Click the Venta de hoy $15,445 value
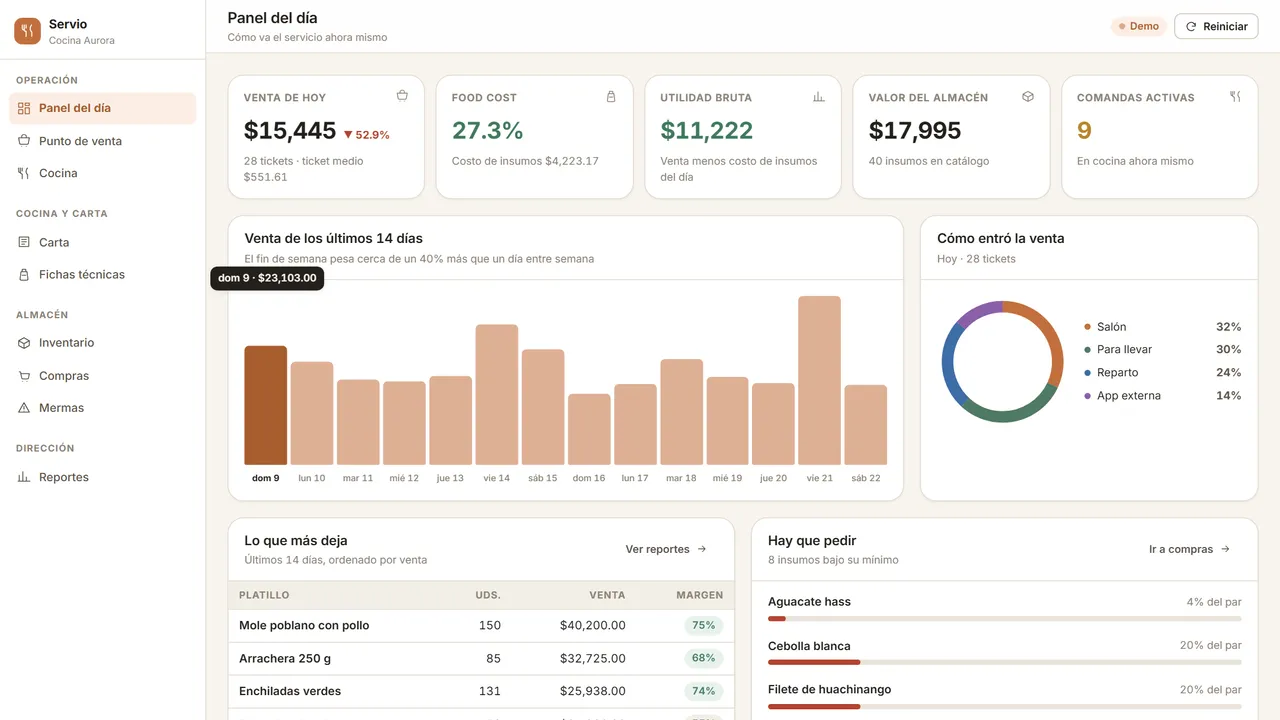 (x=290, y=131)
